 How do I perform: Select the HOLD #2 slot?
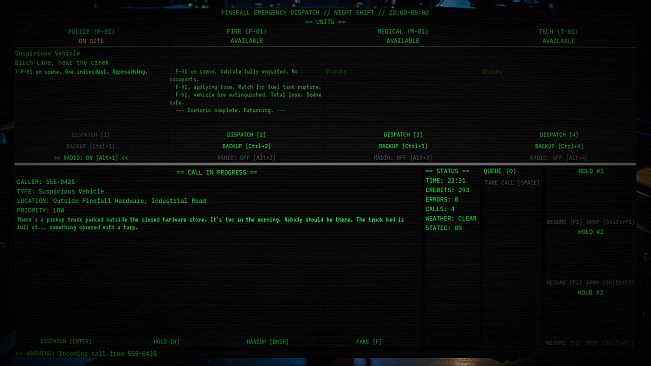click(x=590, y=232)
